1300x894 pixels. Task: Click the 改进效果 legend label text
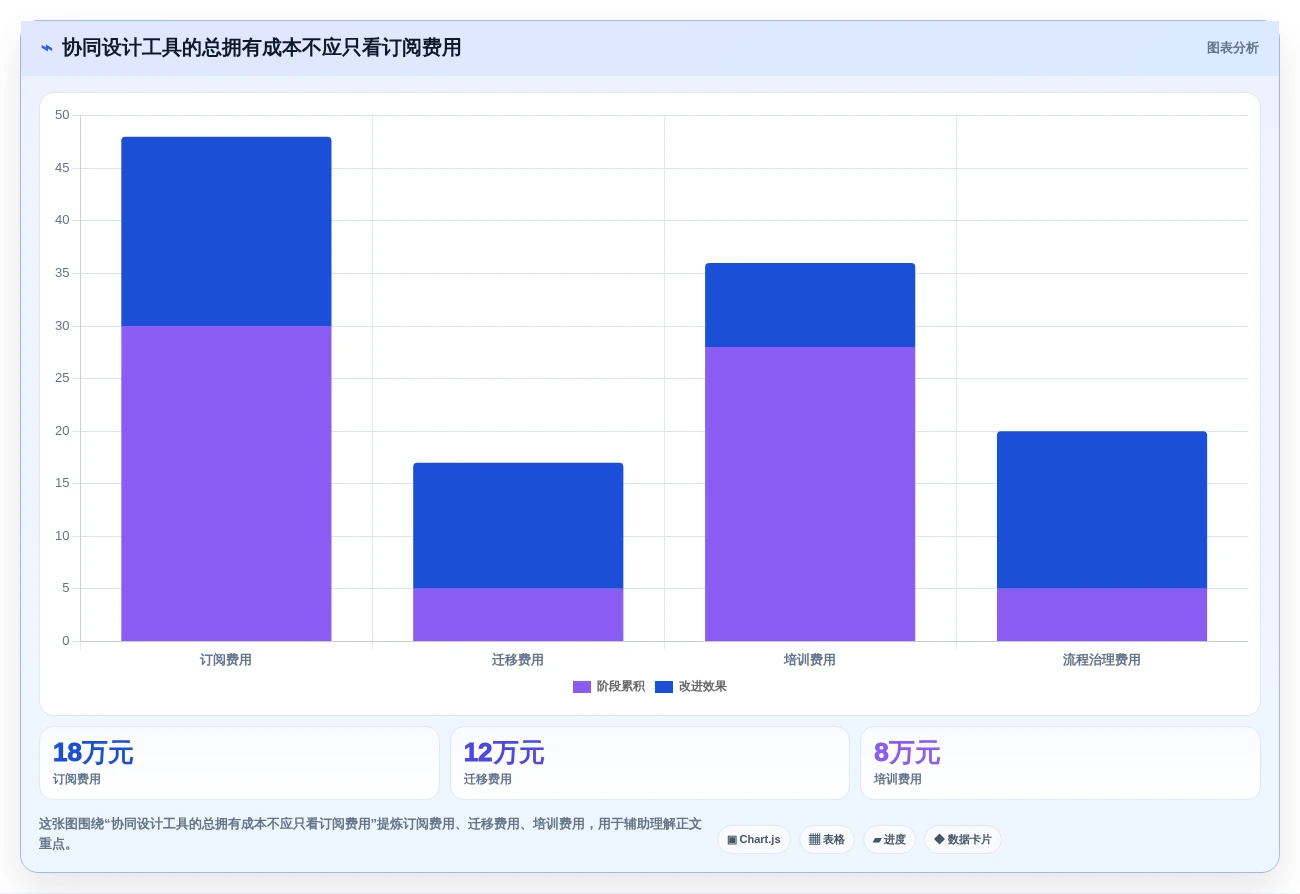pos(703,687)
